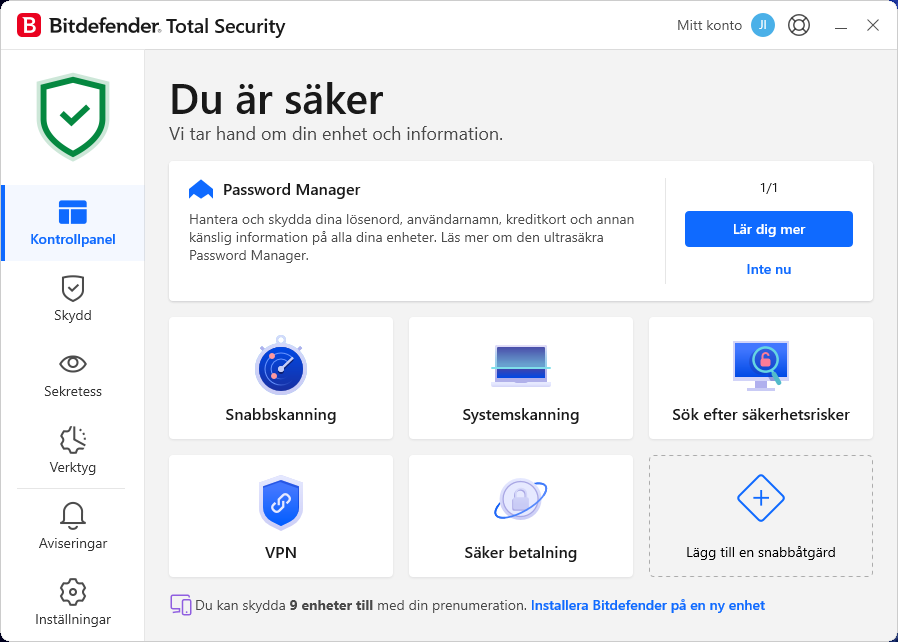Screen dimensions: 898x642
Task: Click the Password Manager icon
Action: point(200,188)
